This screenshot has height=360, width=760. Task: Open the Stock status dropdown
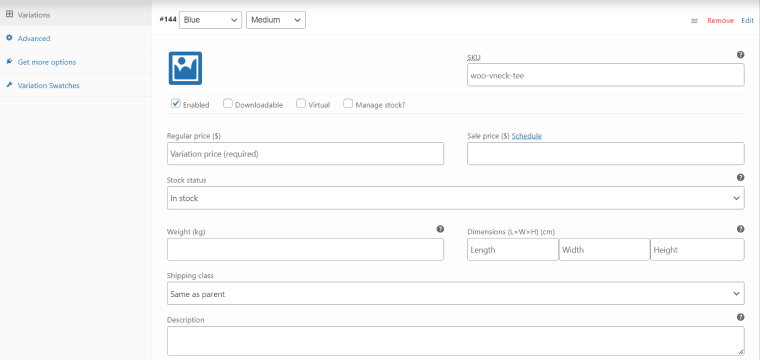(x=456, y=198)
